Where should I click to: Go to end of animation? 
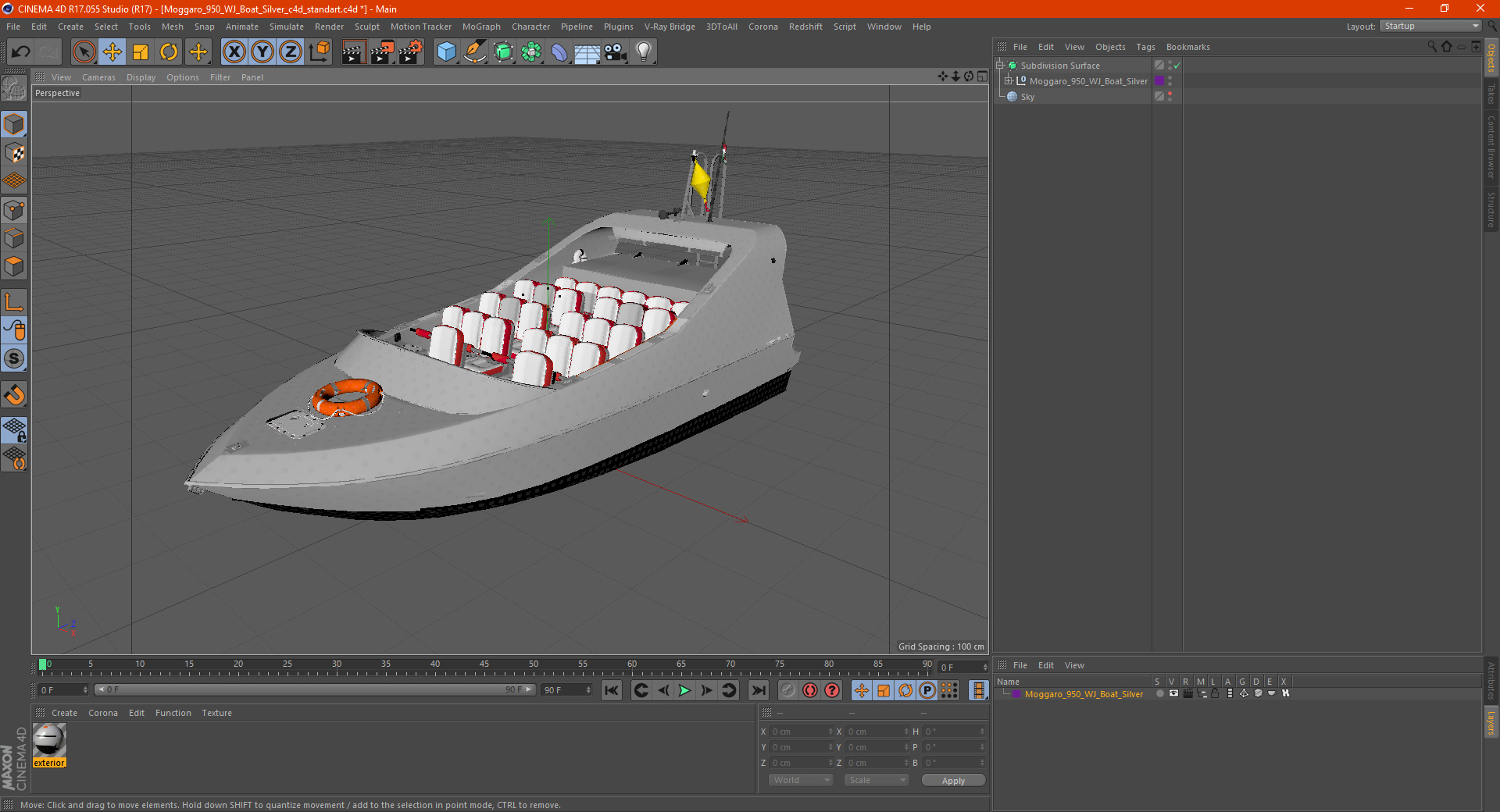coord(759,690)
